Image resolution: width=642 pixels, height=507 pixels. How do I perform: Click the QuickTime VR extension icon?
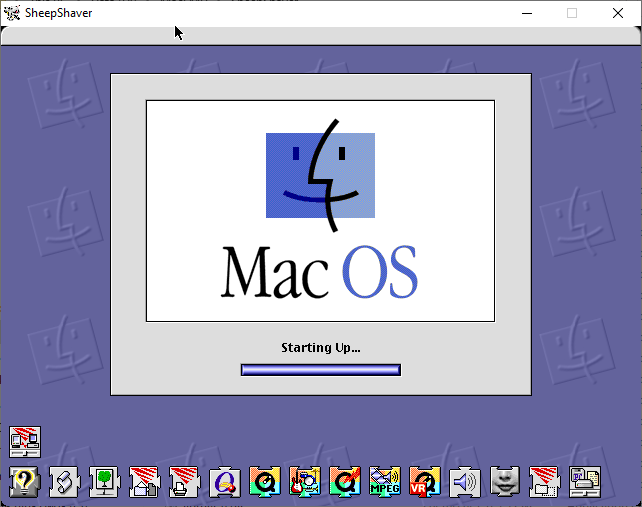(425, 482)
